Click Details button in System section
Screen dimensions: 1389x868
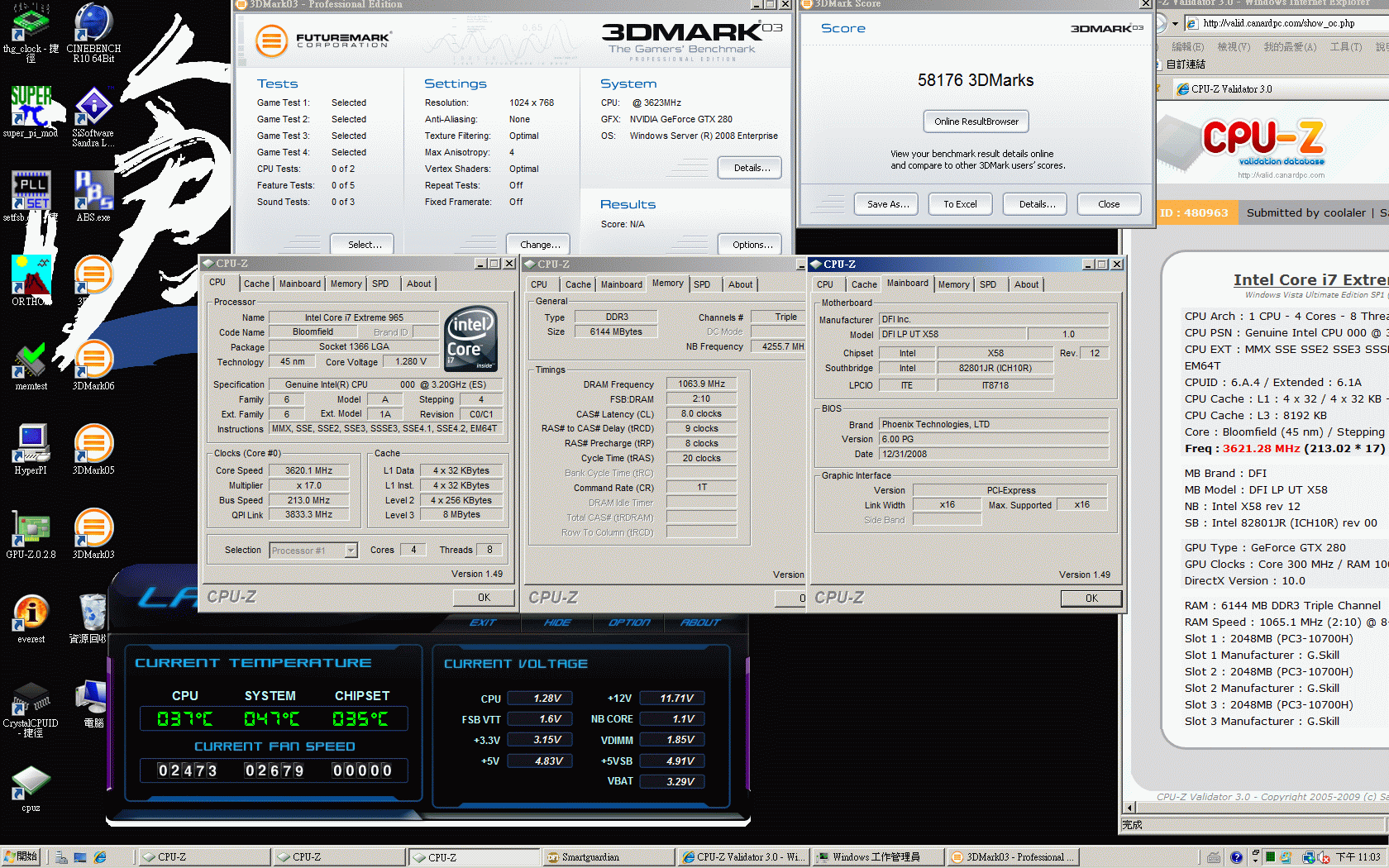pyautogui.click(x=752, y=168)
